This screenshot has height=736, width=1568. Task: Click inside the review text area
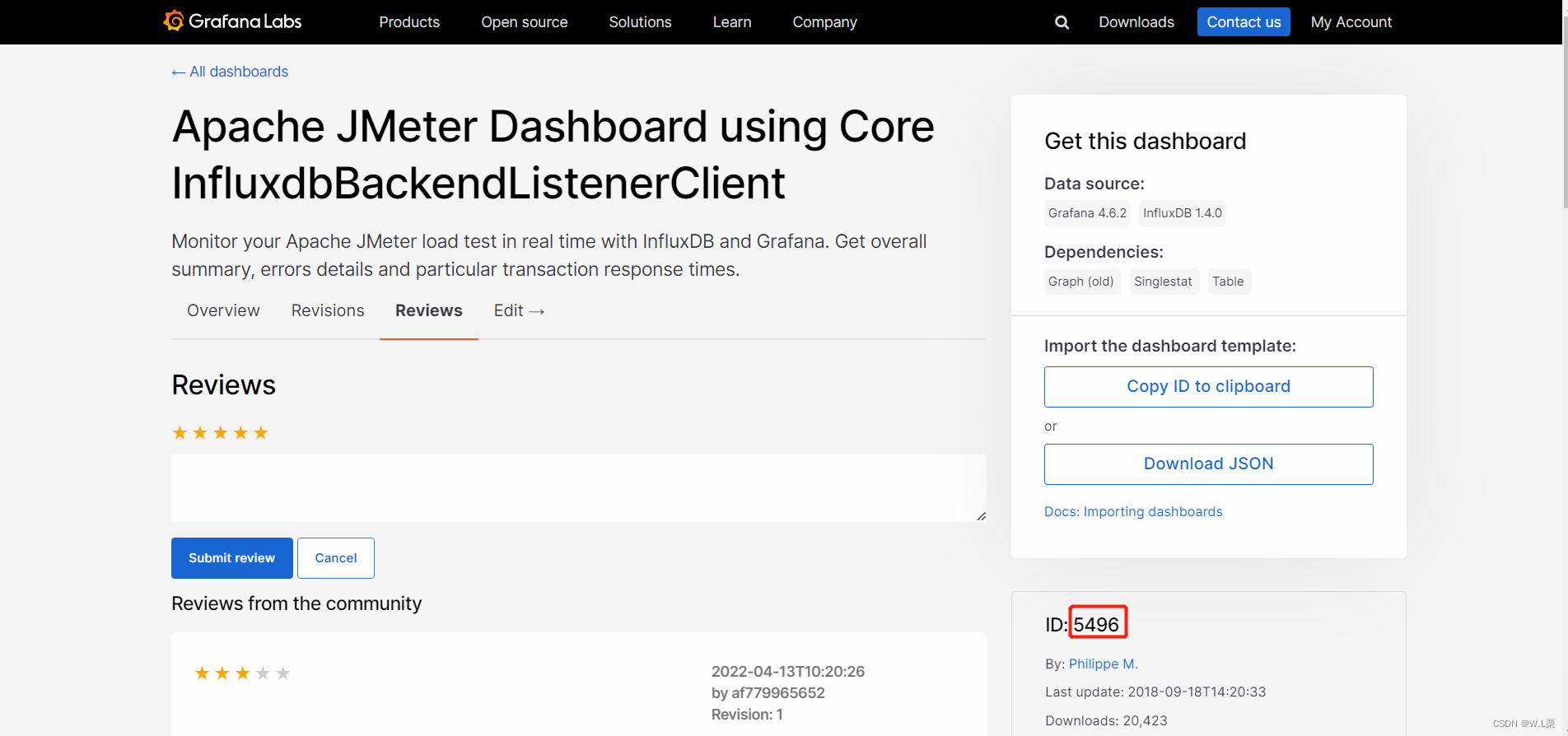pyautogui.click(x=579, y=488)
